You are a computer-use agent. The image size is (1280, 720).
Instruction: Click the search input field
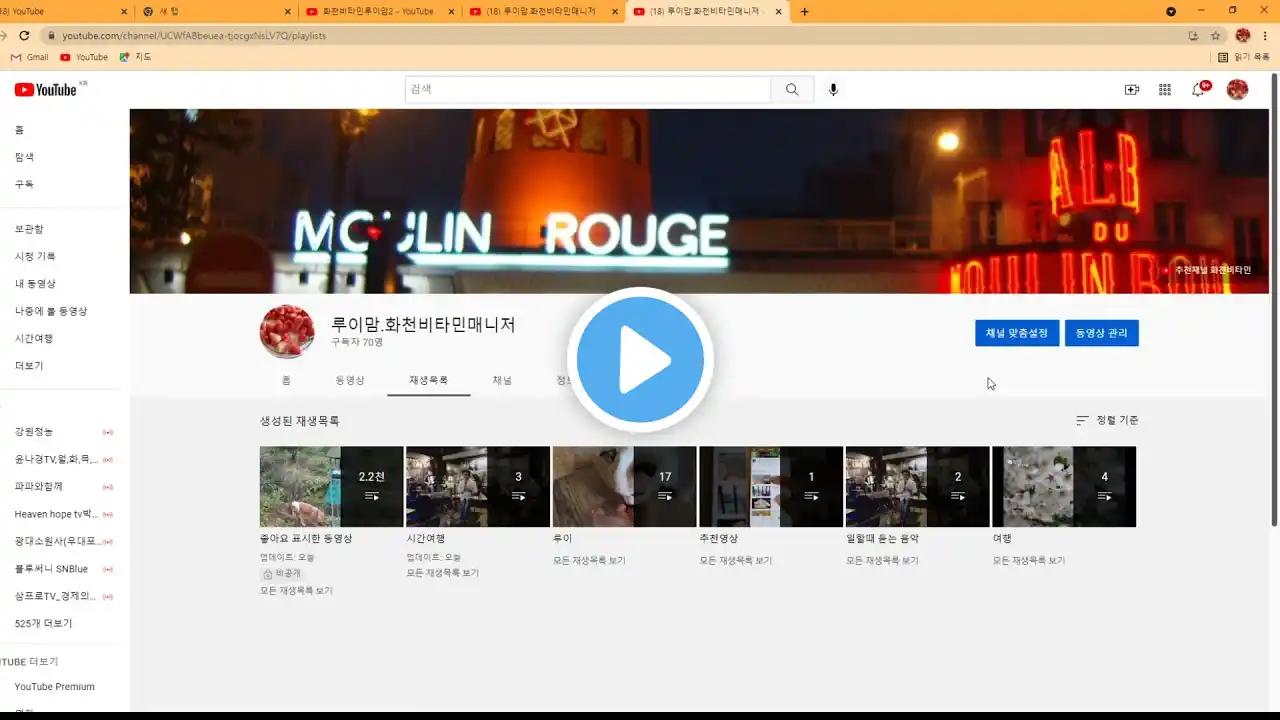pos(588,90)
